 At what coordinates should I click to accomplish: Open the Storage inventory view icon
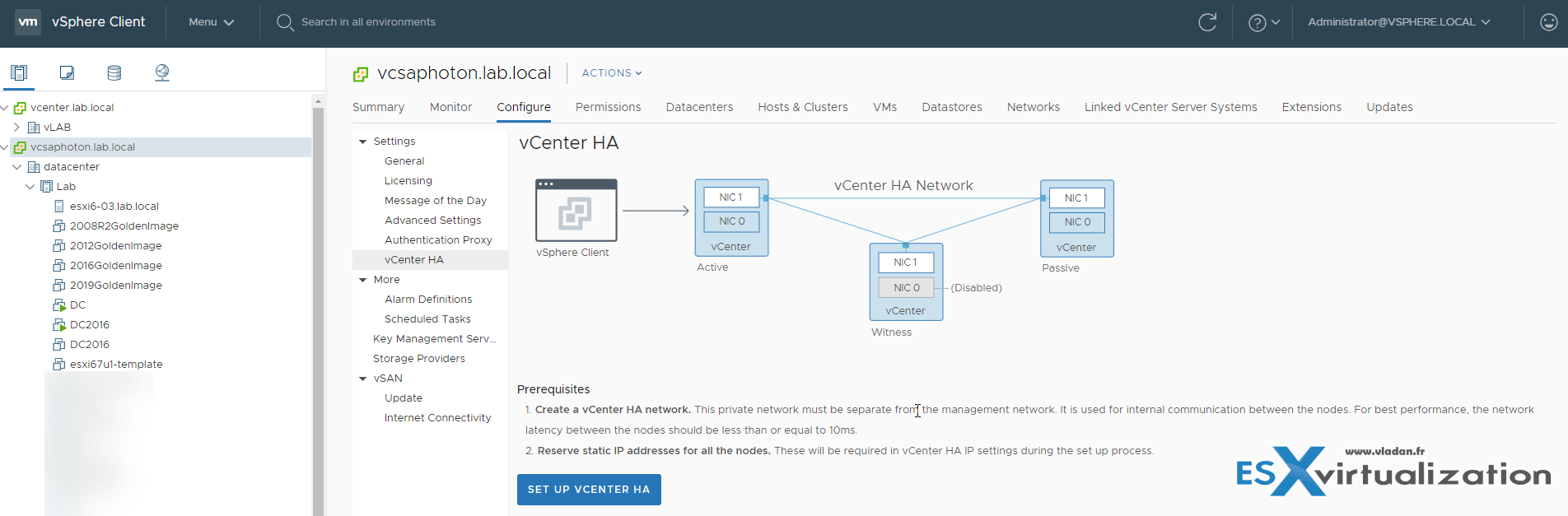[114, 72]
